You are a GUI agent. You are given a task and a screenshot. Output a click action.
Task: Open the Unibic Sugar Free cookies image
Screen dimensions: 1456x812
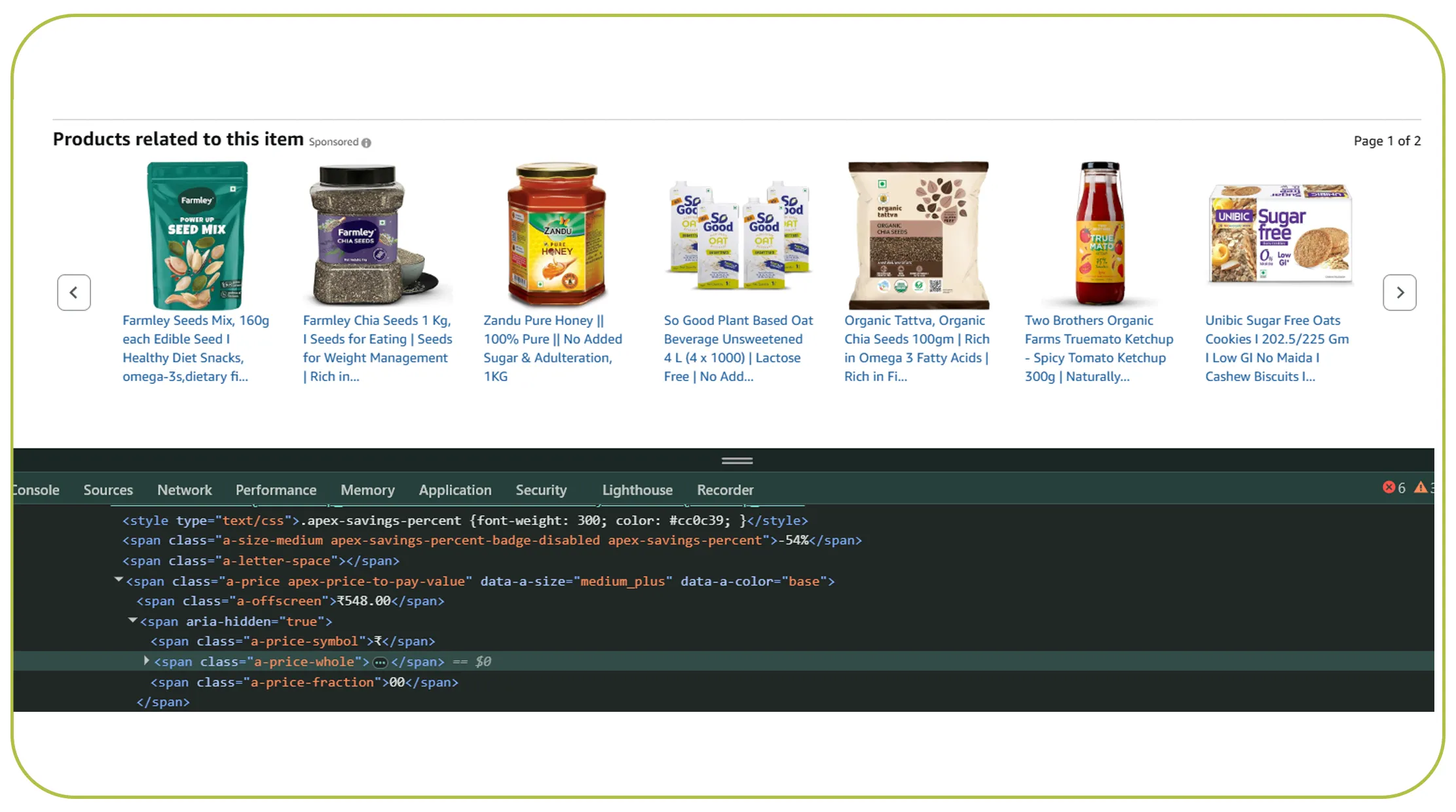coord(1280,234)
